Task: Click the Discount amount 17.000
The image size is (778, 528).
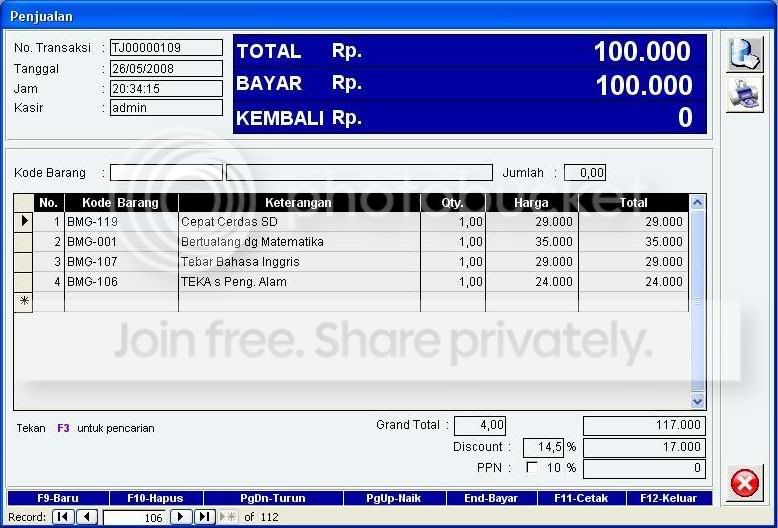Action: pyautogui.click(x=644, y=448)
